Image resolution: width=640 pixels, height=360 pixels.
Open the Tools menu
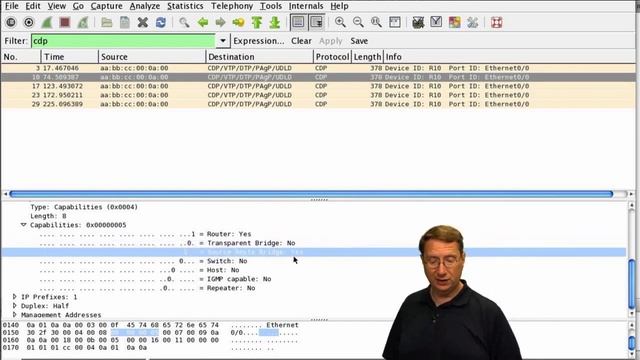(x=271, y=6)
